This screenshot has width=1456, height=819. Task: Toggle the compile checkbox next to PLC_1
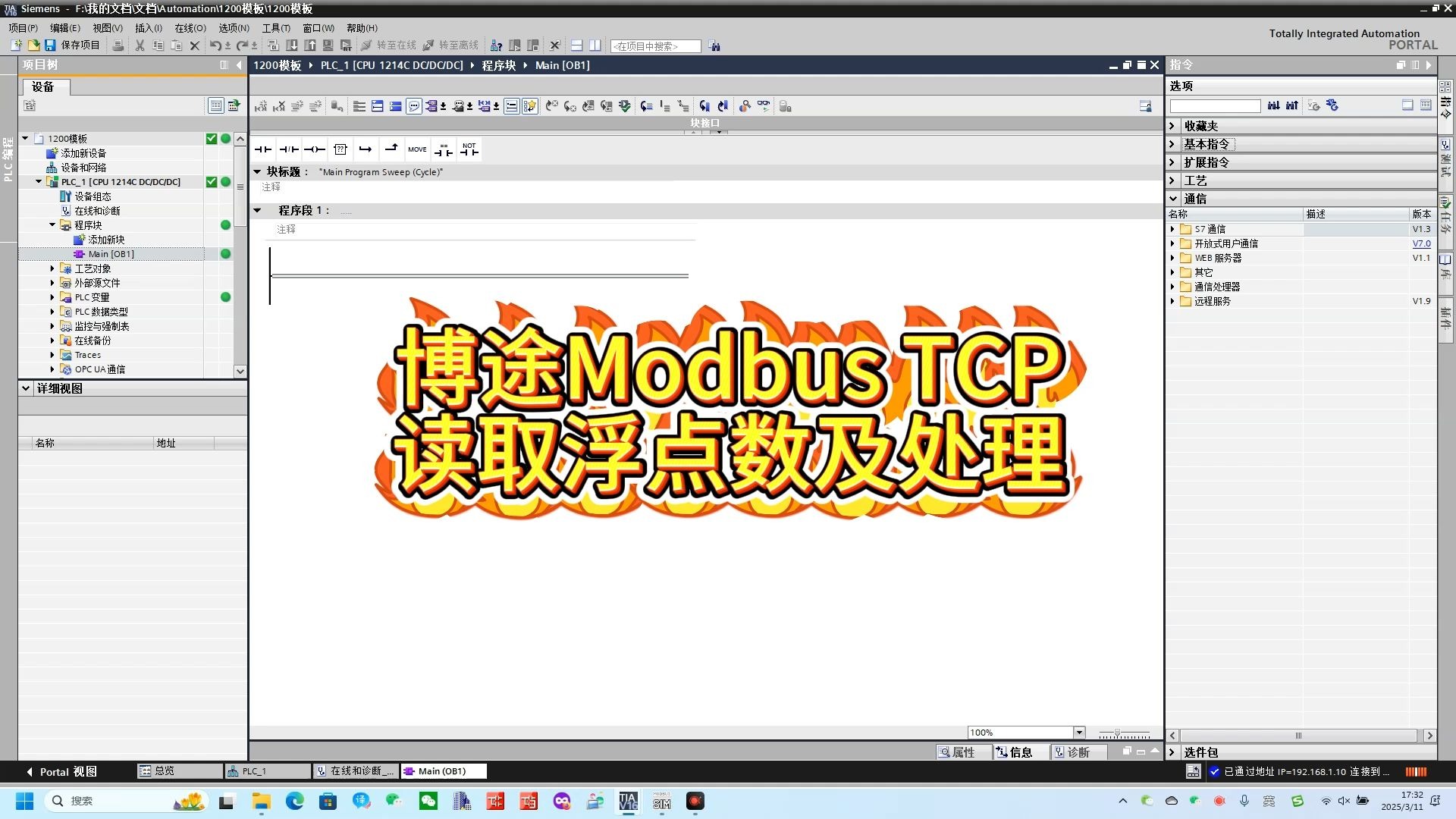tap(212, 182)
